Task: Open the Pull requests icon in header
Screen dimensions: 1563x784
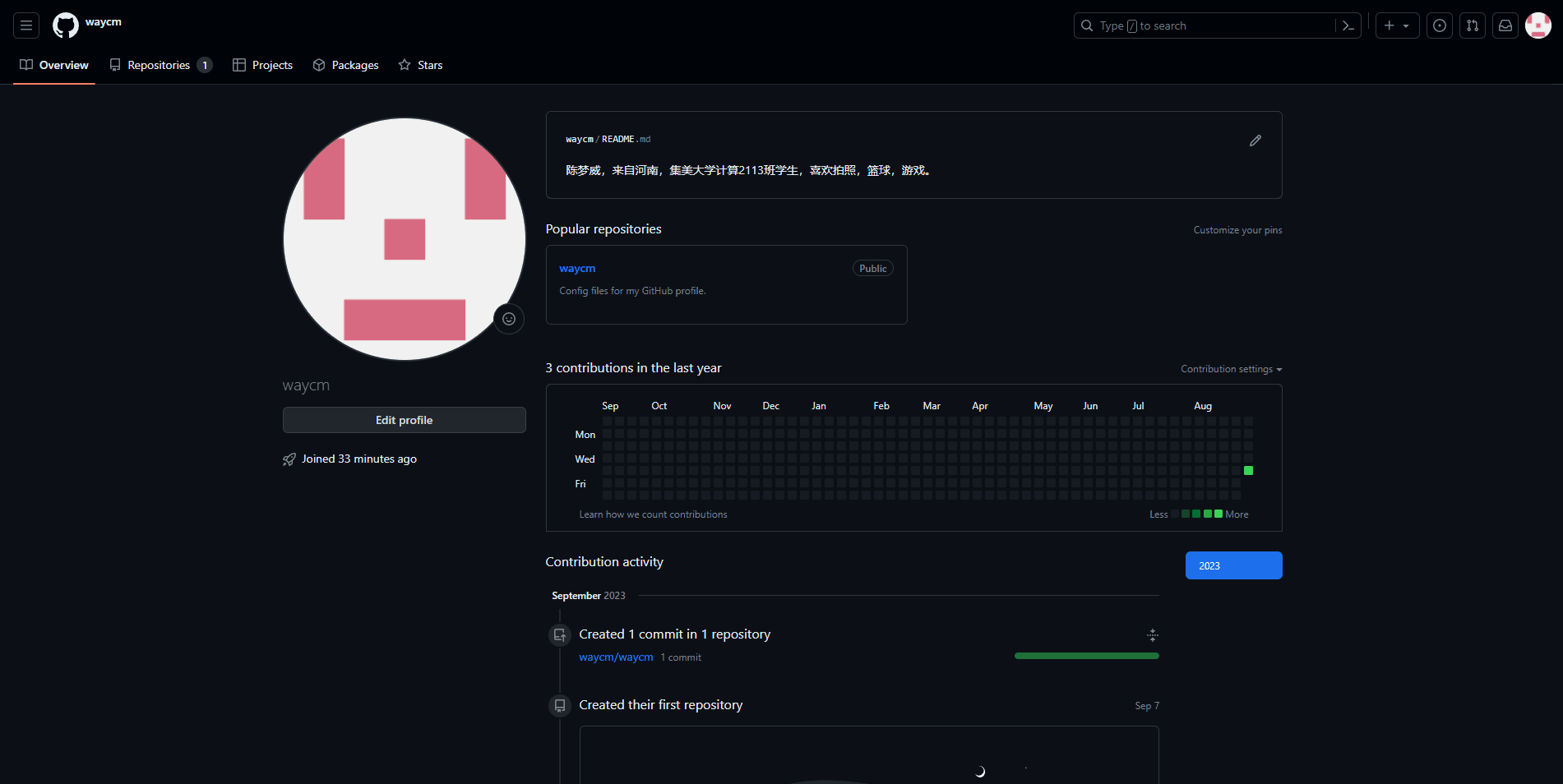Action: [x=1473, y=25]
